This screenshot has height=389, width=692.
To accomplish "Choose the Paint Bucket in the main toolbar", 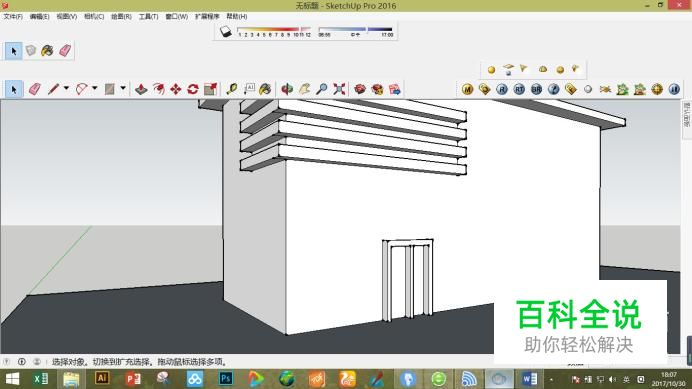I will pos(265,89).
